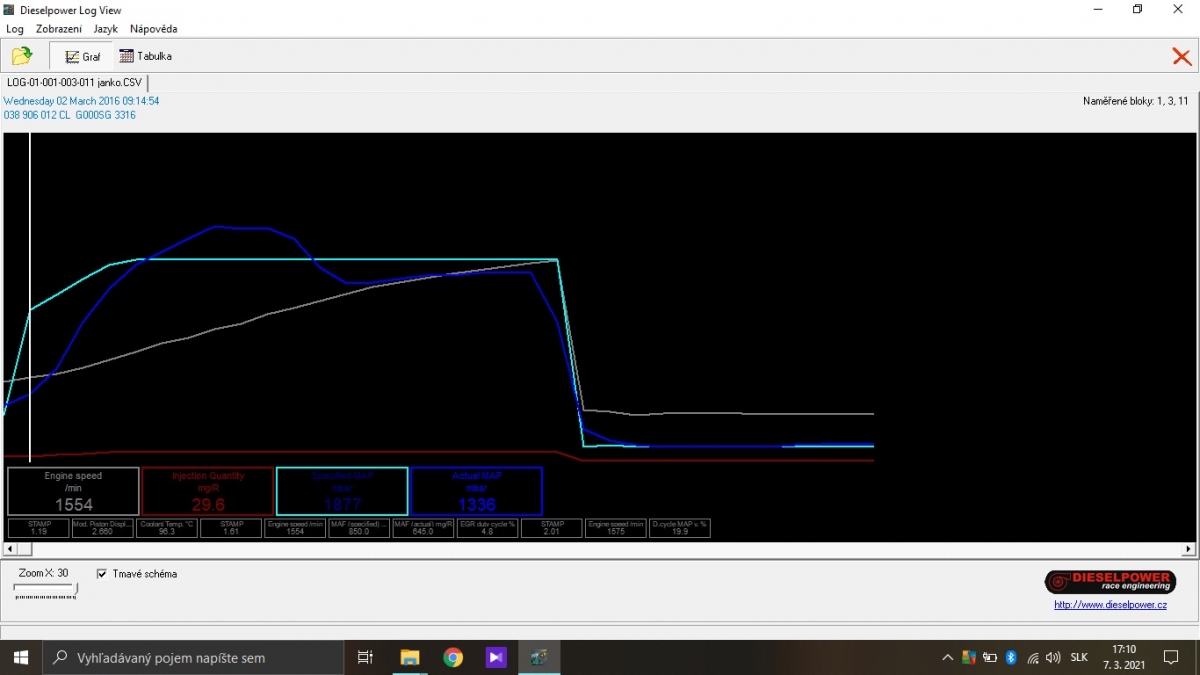The height and width of the screenshot is (675, 1200).
Task: Switch to the Graf chart view
Action: click(x=83, y=57)
